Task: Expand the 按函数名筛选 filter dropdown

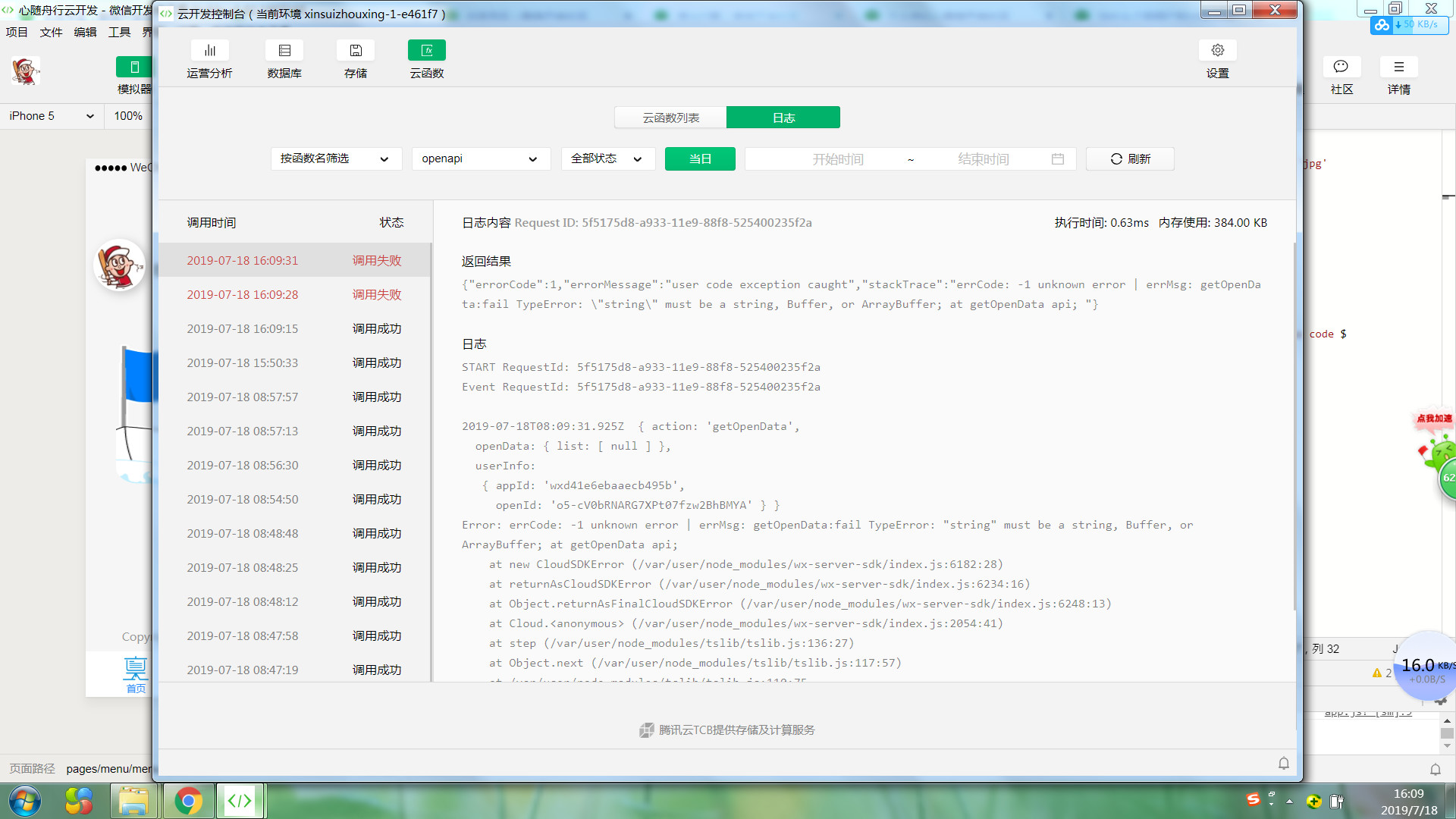Action: coord(335,159)
